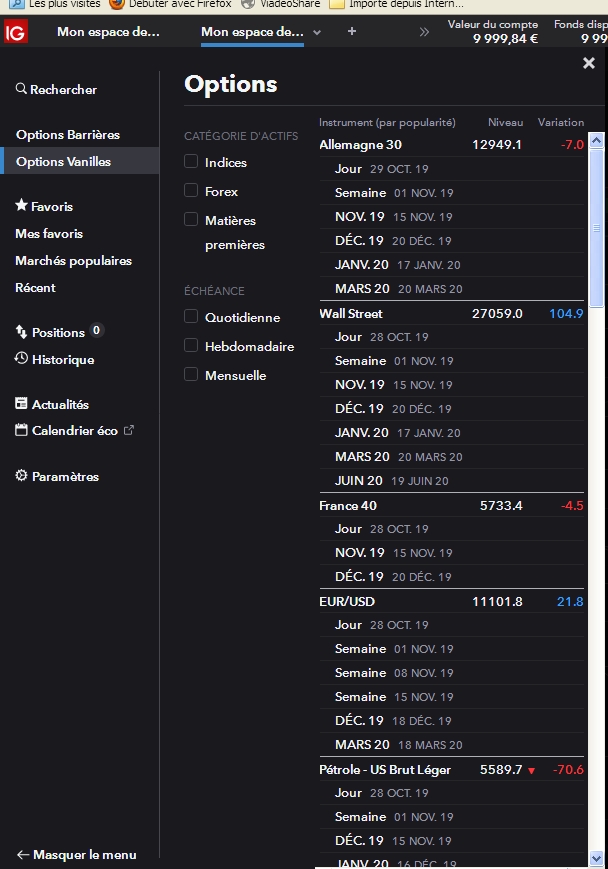Screen dimensions: 608x869
Task: Click the Rechercher search magnifier icon
Action: pos(21,89)
